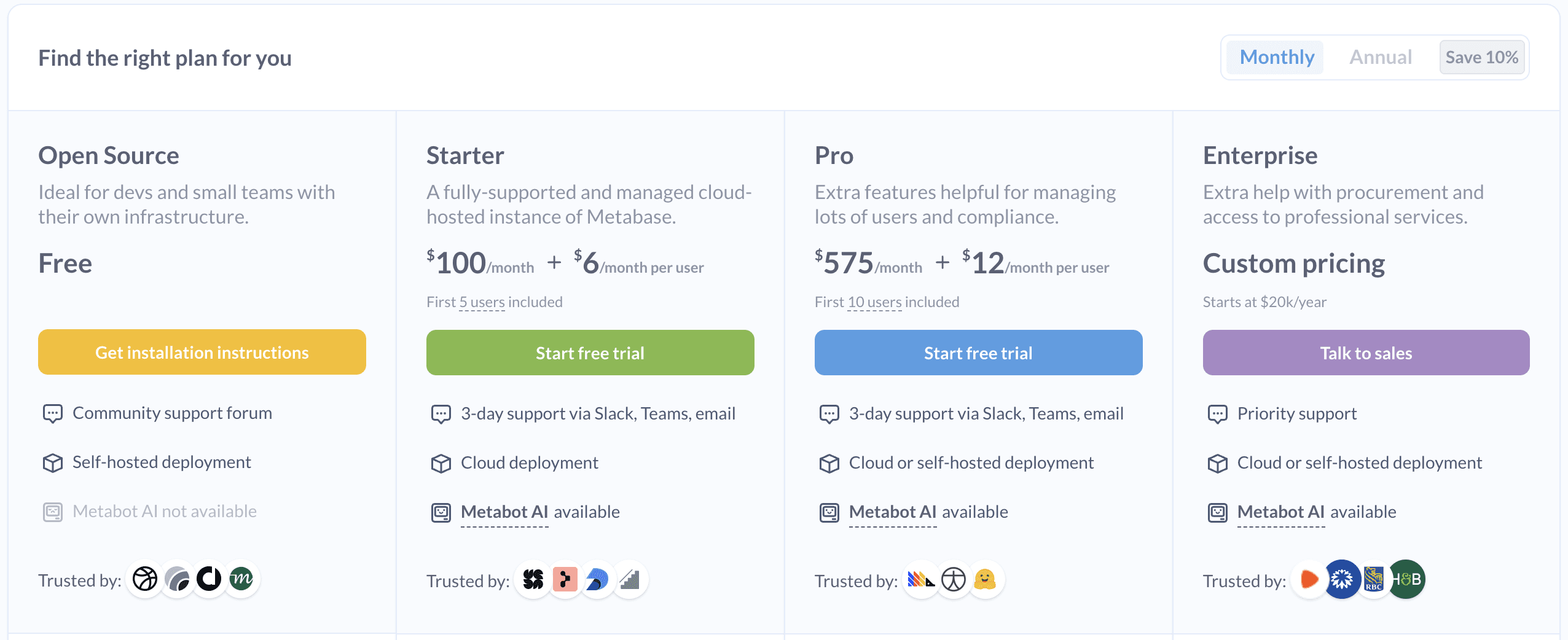Click the orange play-button logo under Enterprise
The width and height of the screenshot is (1568, 640).
[1309, 579]
